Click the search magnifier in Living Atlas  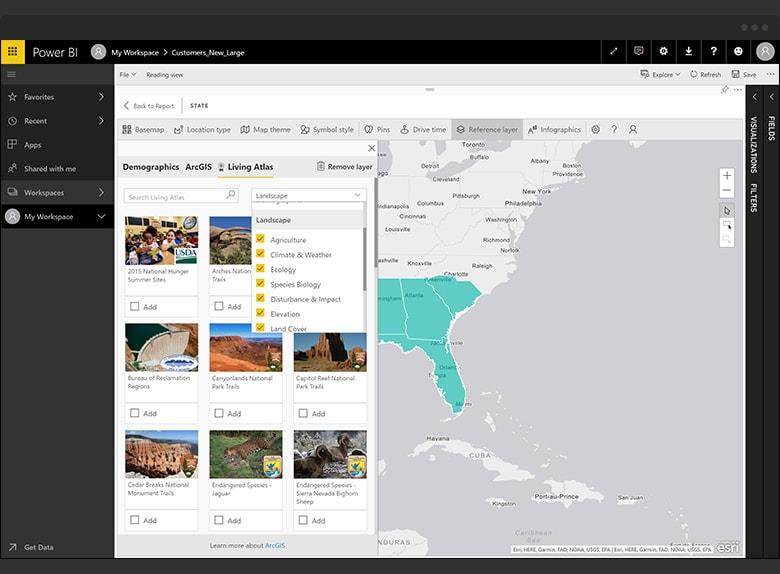230,194
